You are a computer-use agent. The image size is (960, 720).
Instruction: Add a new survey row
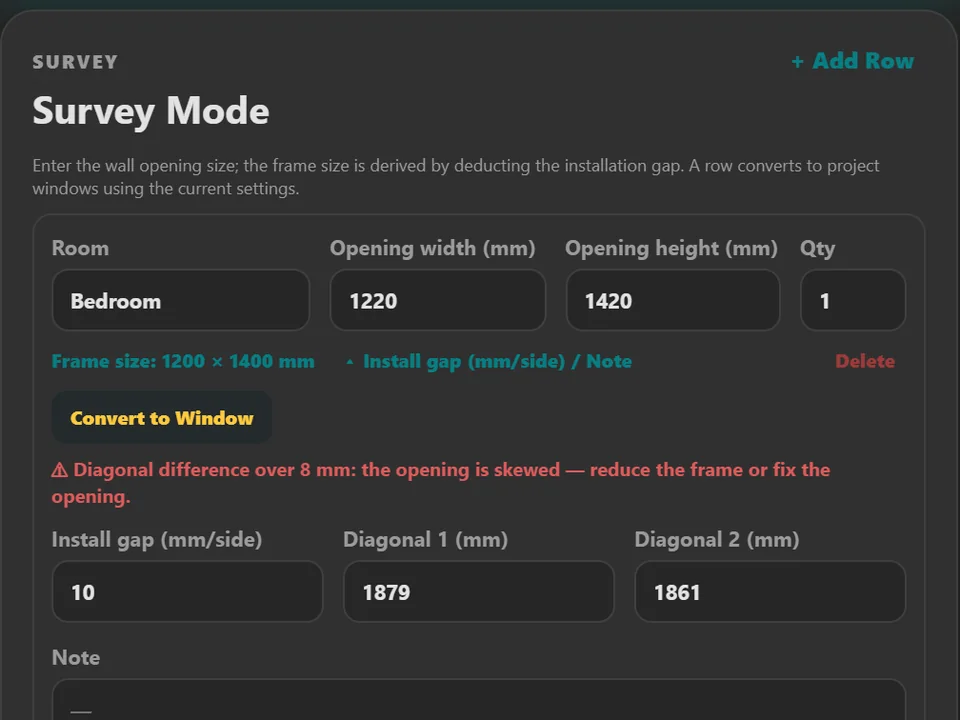[852, 61]
